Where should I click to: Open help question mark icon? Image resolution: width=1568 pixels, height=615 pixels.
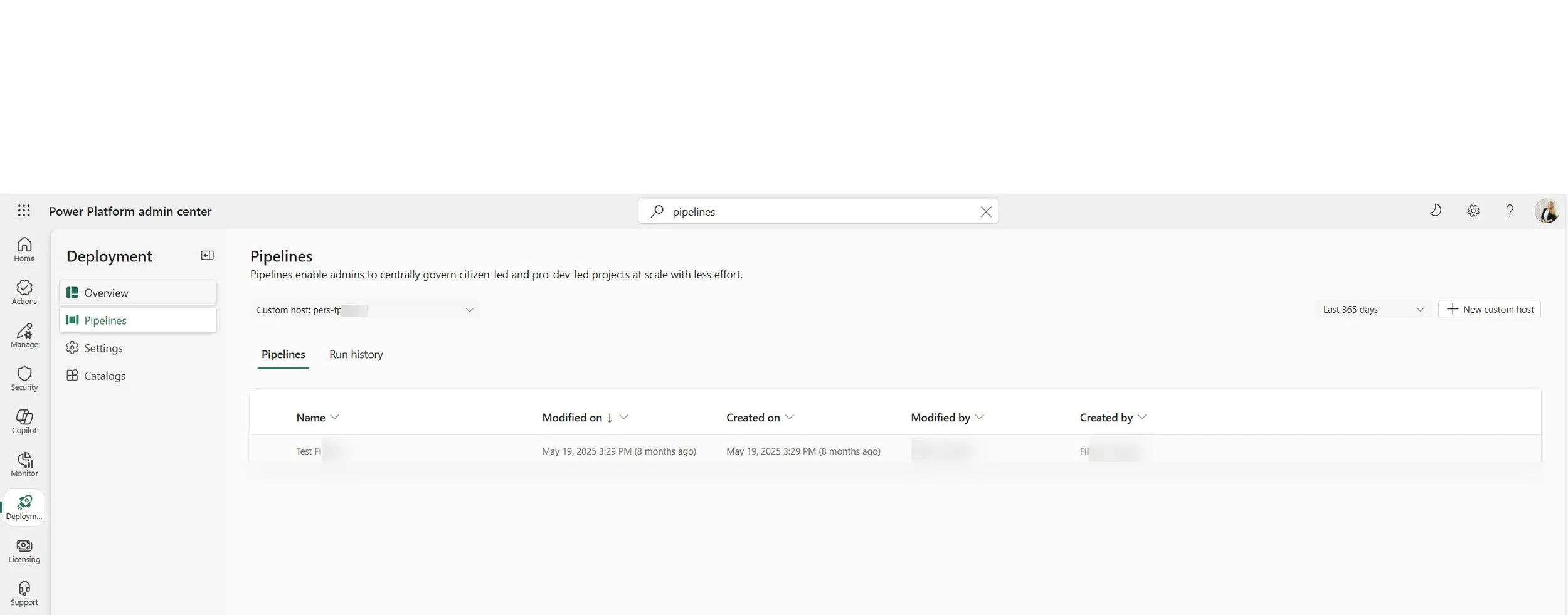(x=1510, y=211)
